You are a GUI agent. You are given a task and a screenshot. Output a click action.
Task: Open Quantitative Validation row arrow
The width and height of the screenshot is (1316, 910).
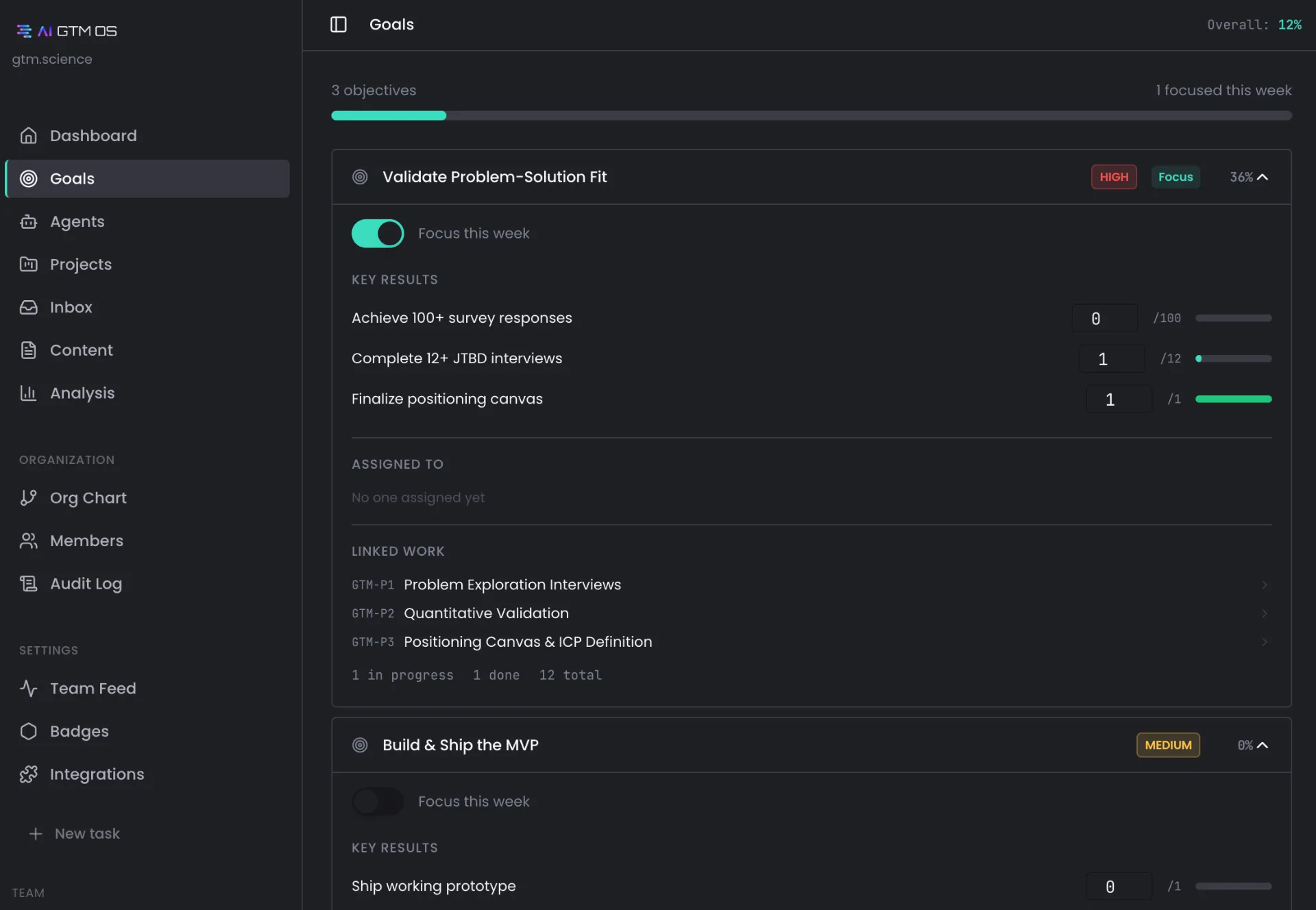pos(1265,613)
